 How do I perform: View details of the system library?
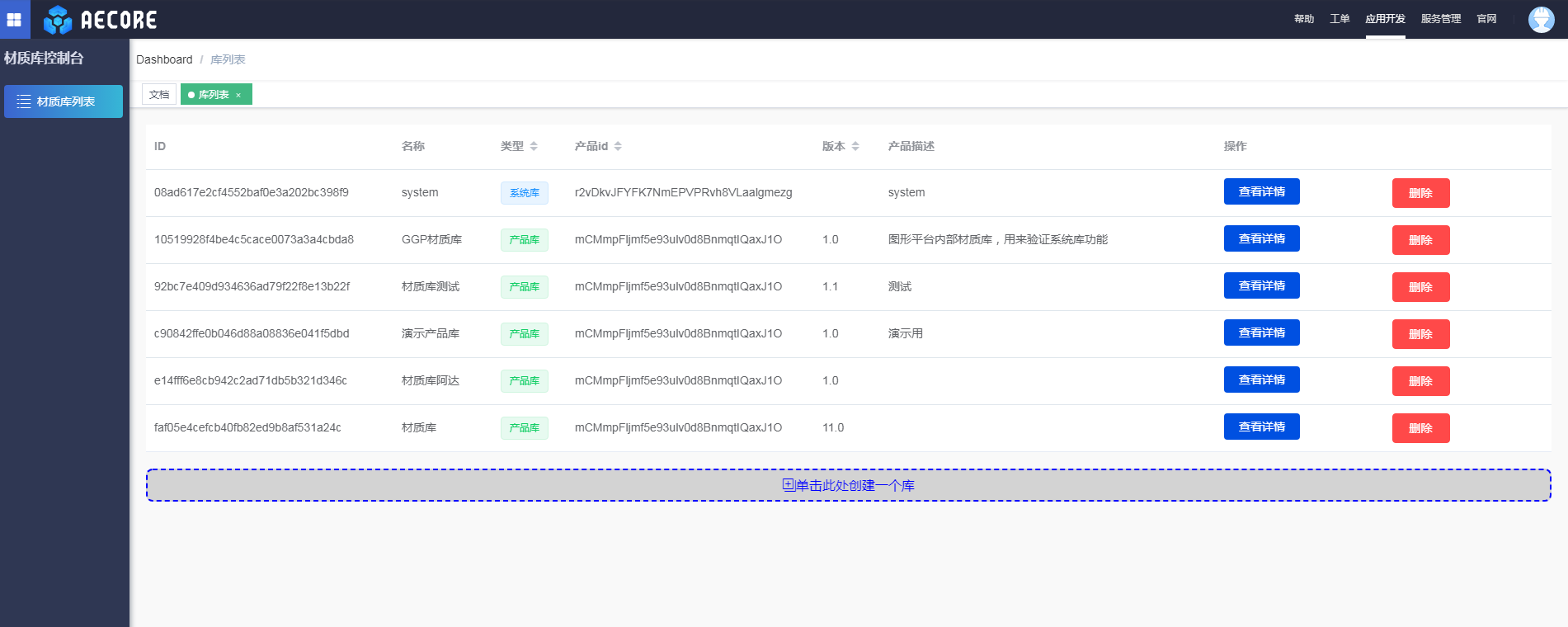(x=1261, y=191)
